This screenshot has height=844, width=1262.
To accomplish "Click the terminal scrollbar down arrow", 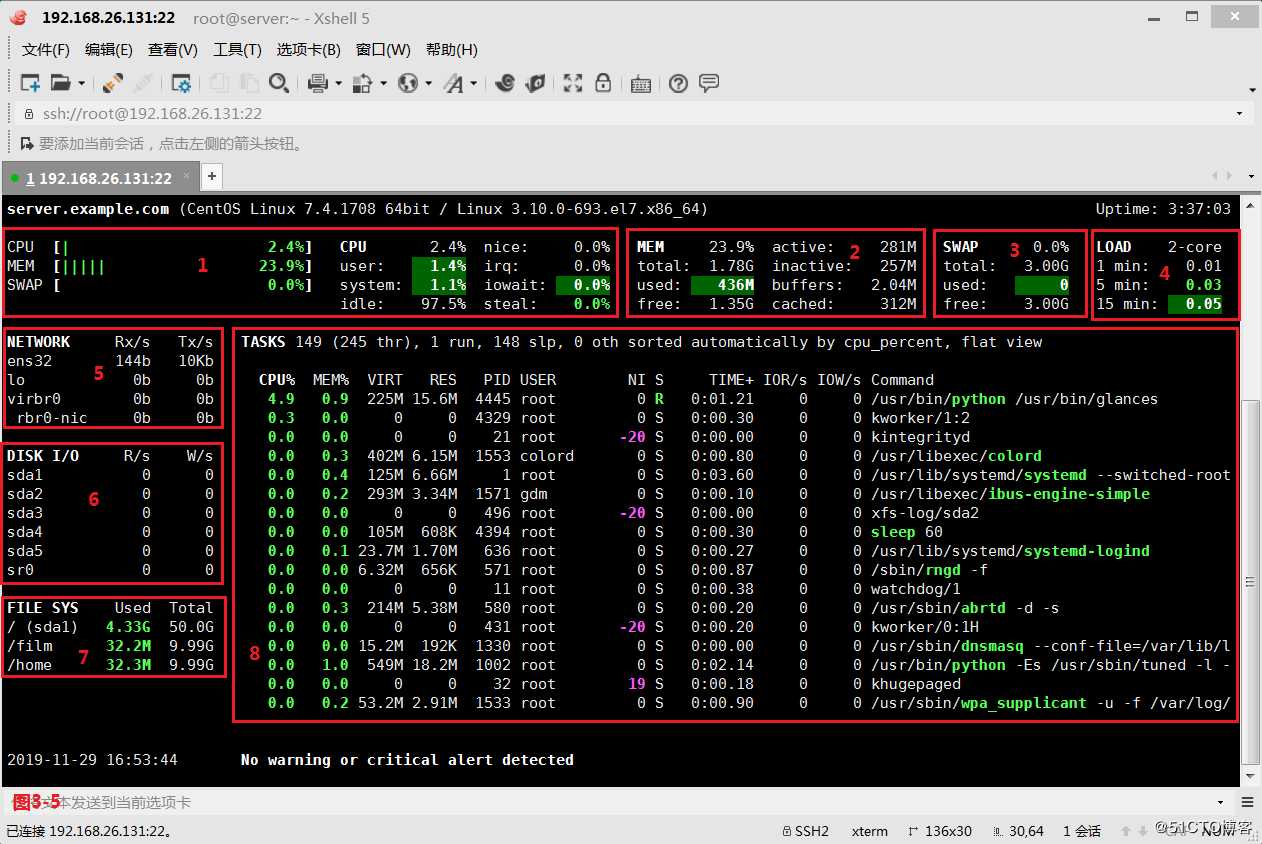I will pos(1250,777).
